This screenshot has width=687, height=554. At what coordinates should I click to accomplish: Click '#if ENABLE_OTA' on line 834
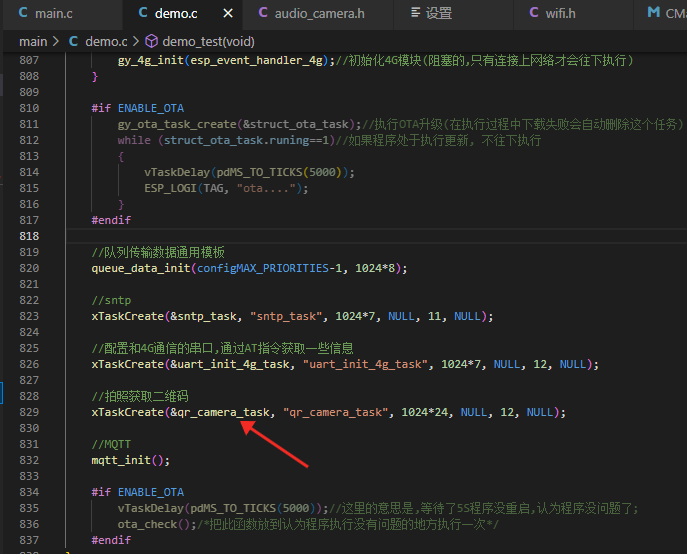tap(138, 492)
